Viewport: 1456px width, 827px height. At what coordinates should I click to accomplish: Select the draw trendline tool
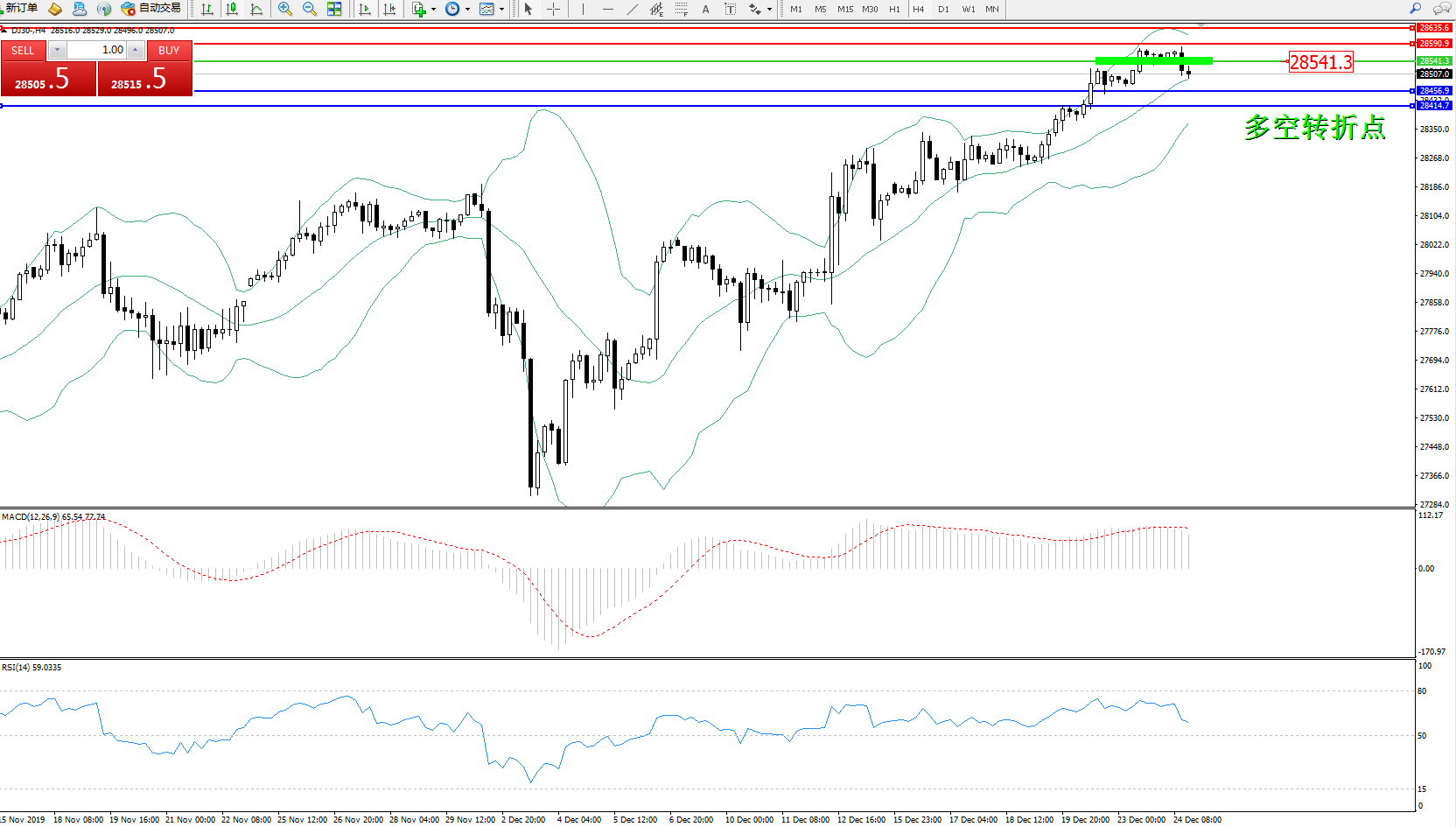coord(632,9)
